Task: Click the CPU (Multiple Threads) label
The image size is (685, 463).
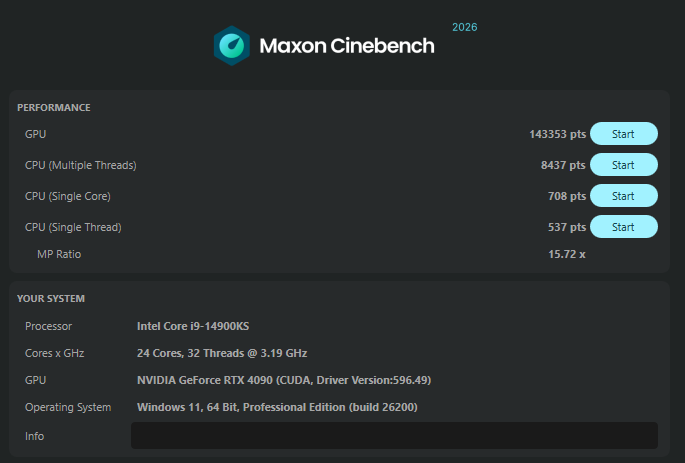Action: point(81,165)
